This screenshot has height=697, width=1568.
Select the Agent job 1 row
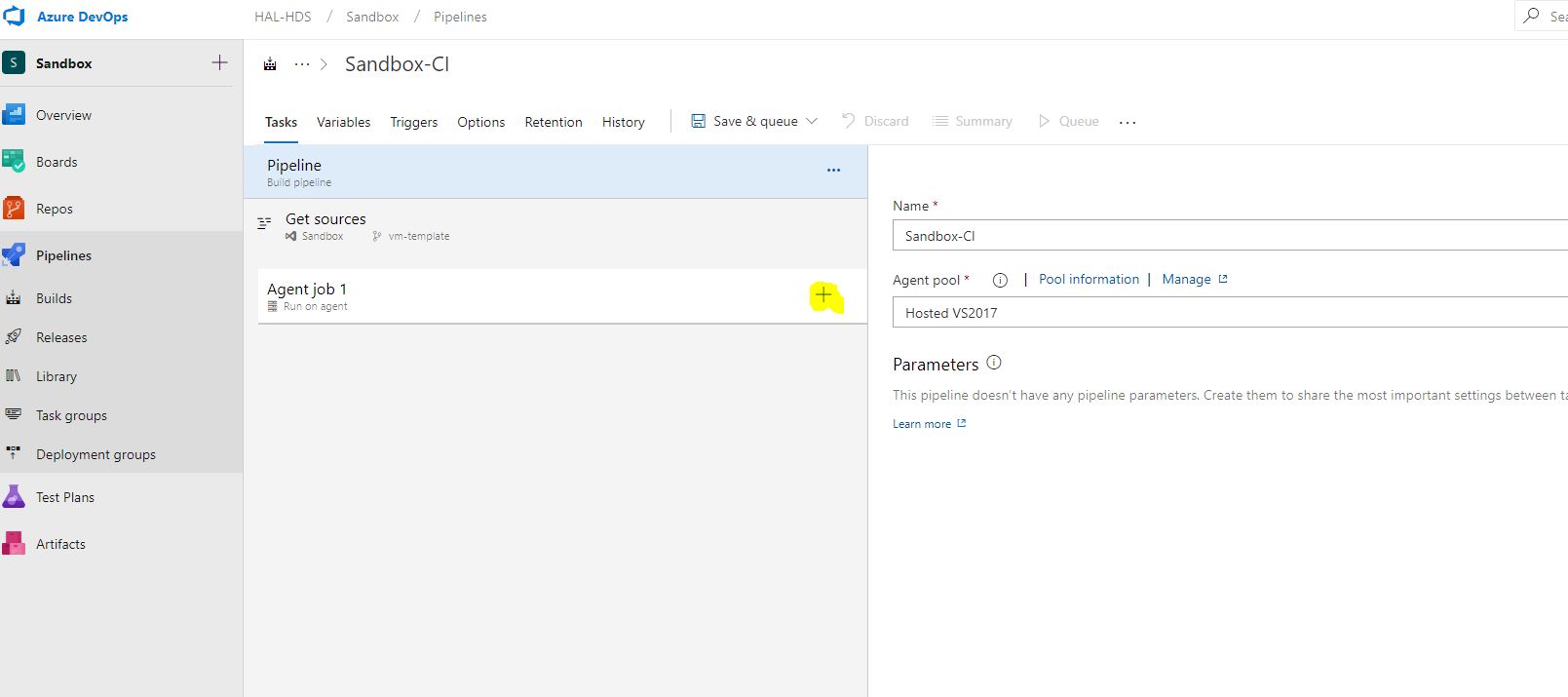point(562,295)
